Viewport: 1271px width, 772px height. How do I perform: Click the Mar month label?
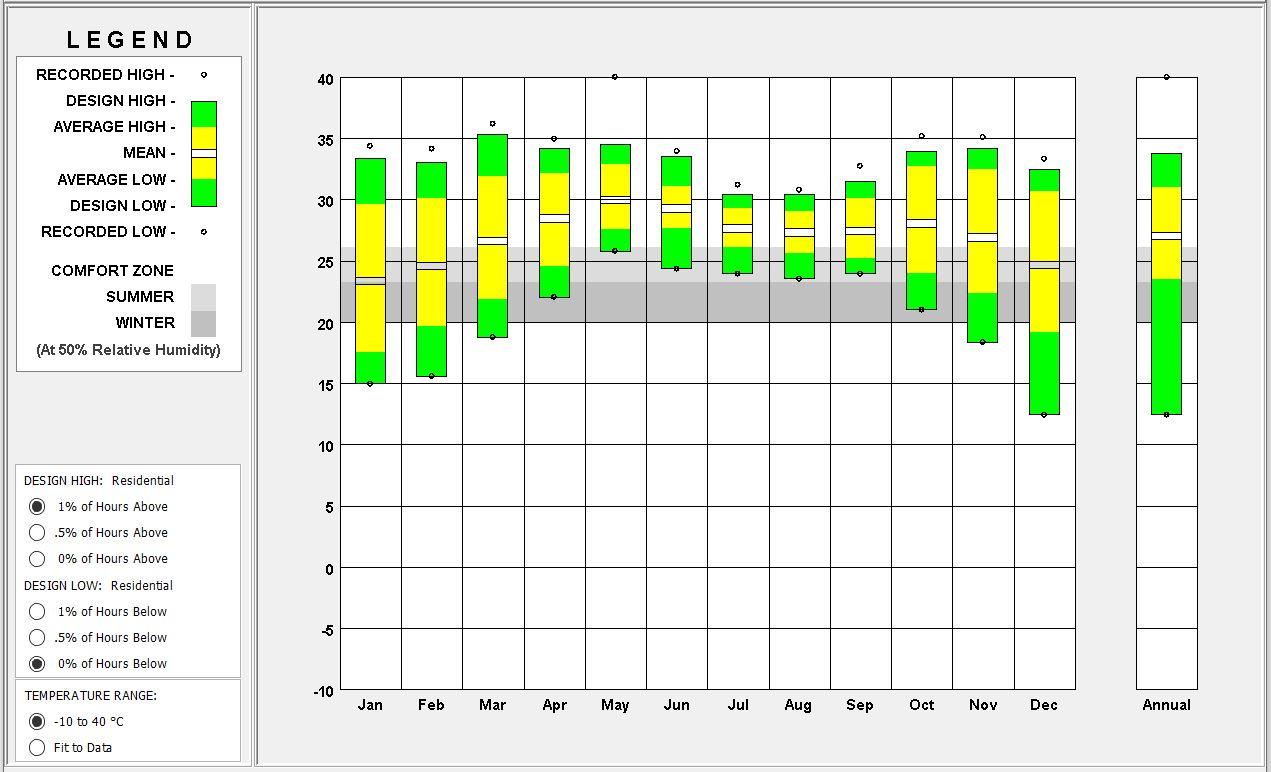[492, 705]
